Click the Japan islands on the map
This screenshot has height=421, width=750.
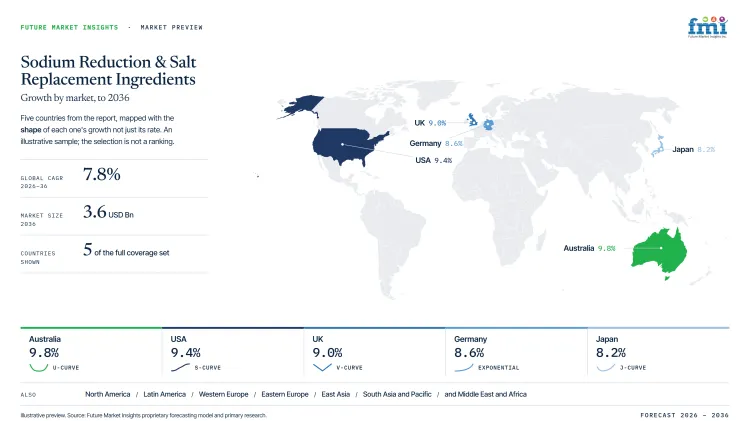(658, 146)
